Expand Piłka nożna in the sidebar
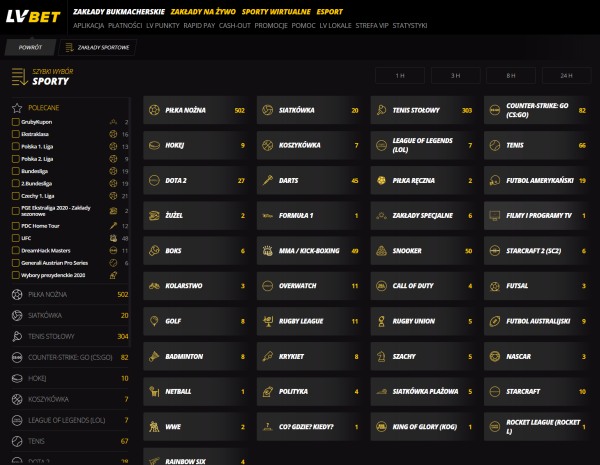 [x=70, y=295]
